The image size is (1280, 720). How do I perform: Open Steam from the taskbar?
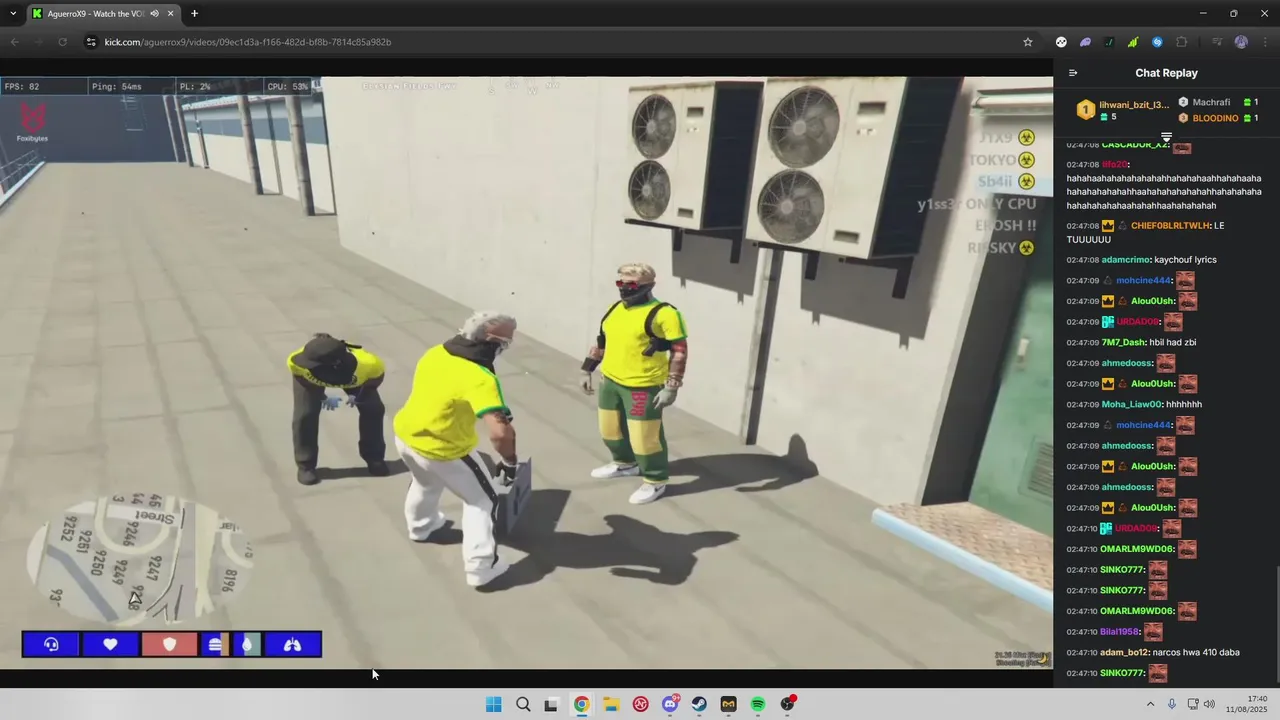[699, 704]
